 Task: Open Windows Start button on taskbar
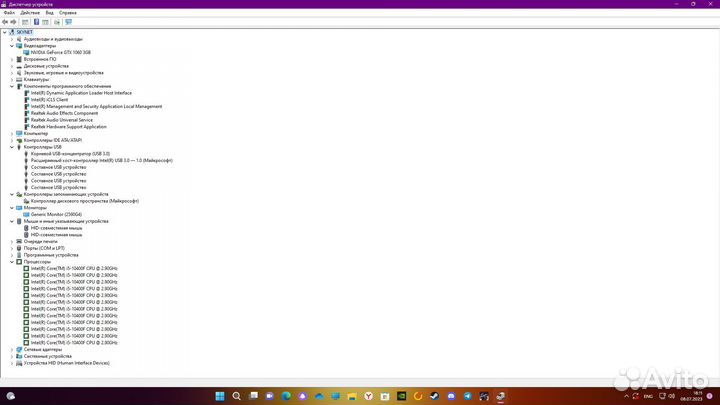pyautogui.click(x=219, y=396)
